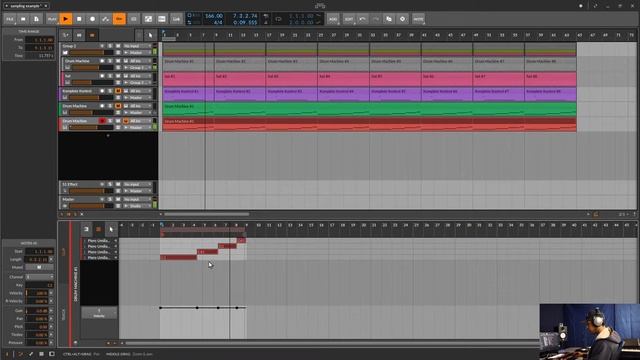The height and width of the screenshot is (360, 640).
Task: Toggle the orange OVR overdub button
Action: click(x=119, y=19)
